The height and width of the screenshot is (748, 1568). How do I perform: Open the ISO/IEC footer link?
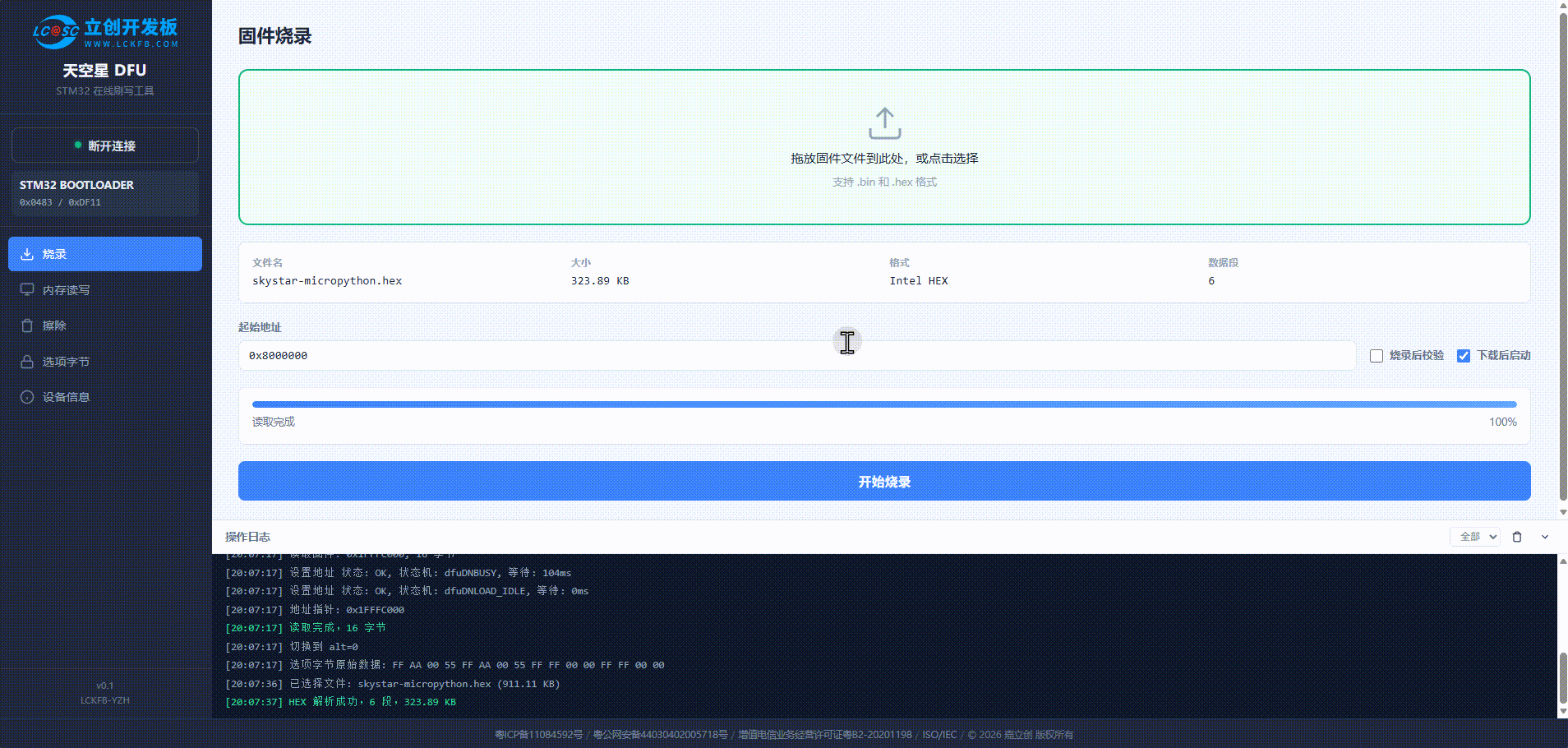click(939, 735)
